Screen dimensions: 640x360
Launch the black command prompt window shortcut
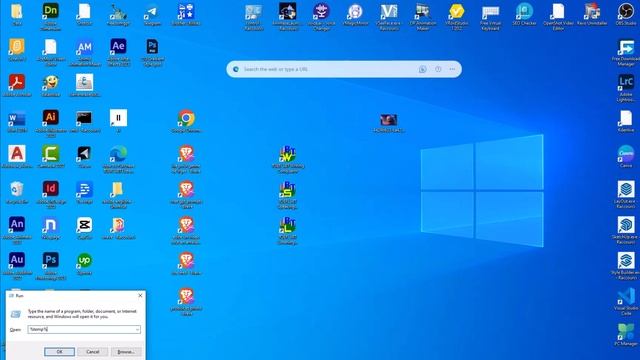(x=84, y=118)
